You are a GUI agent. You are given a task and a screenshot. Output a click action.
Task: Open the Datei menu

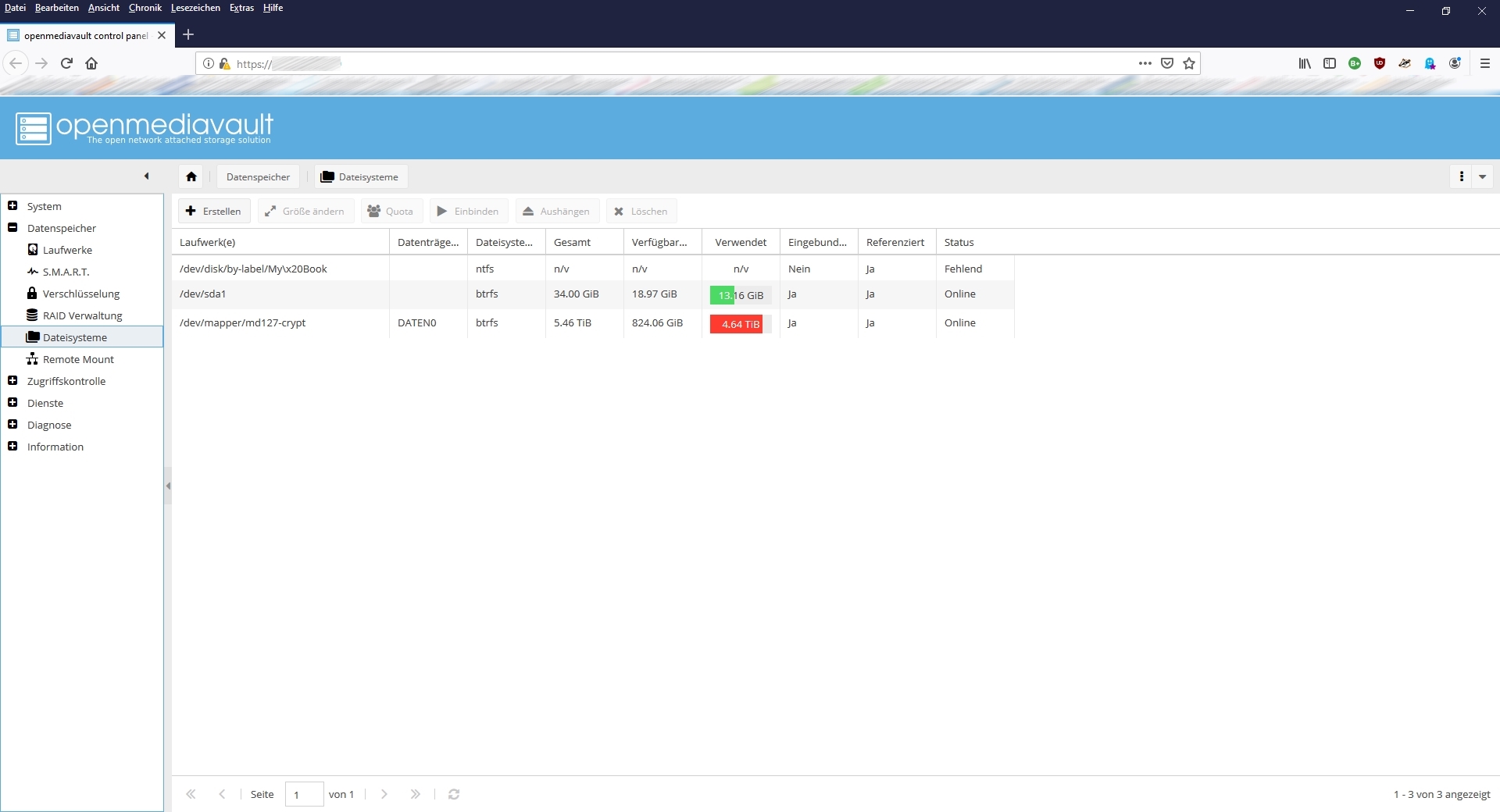coord(15,8)
